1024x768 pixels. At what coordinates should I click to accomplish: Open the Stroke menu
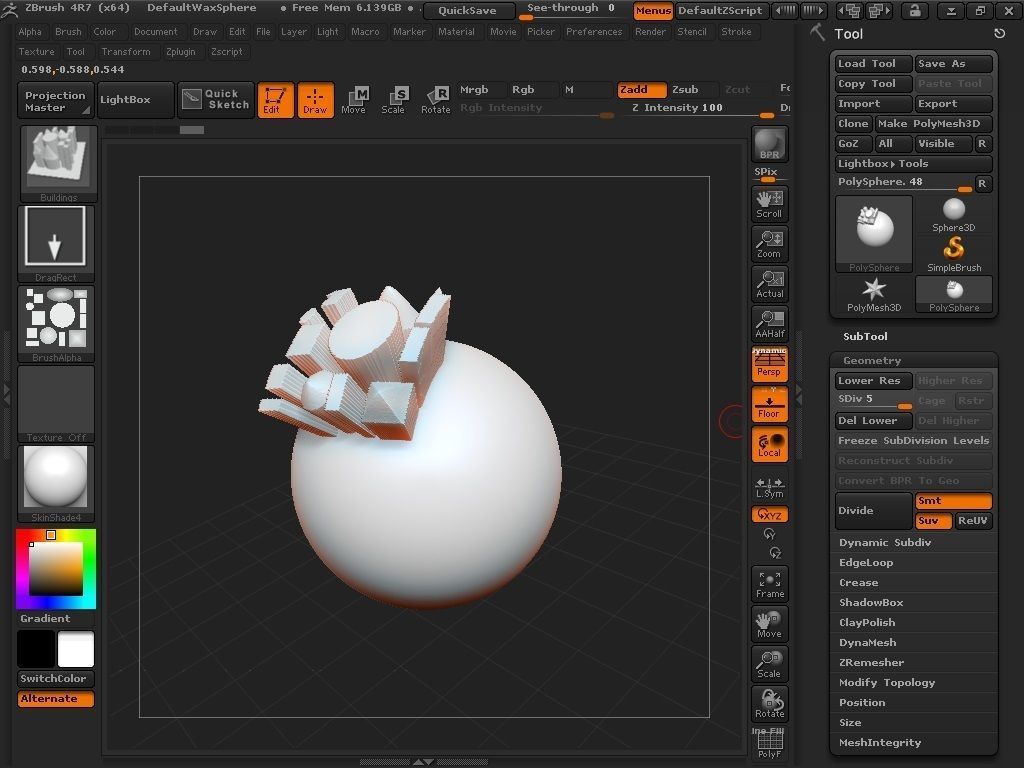(736, 31)
